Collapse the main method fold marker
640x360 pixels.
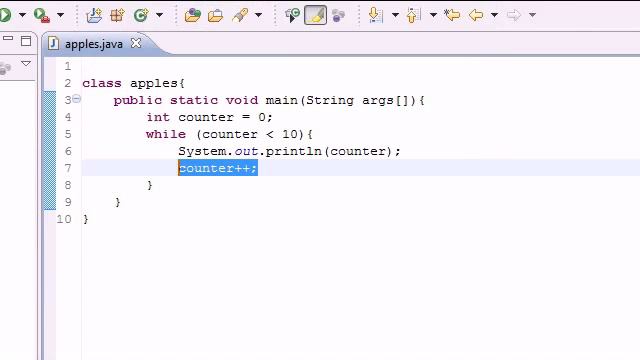point(76,99)
